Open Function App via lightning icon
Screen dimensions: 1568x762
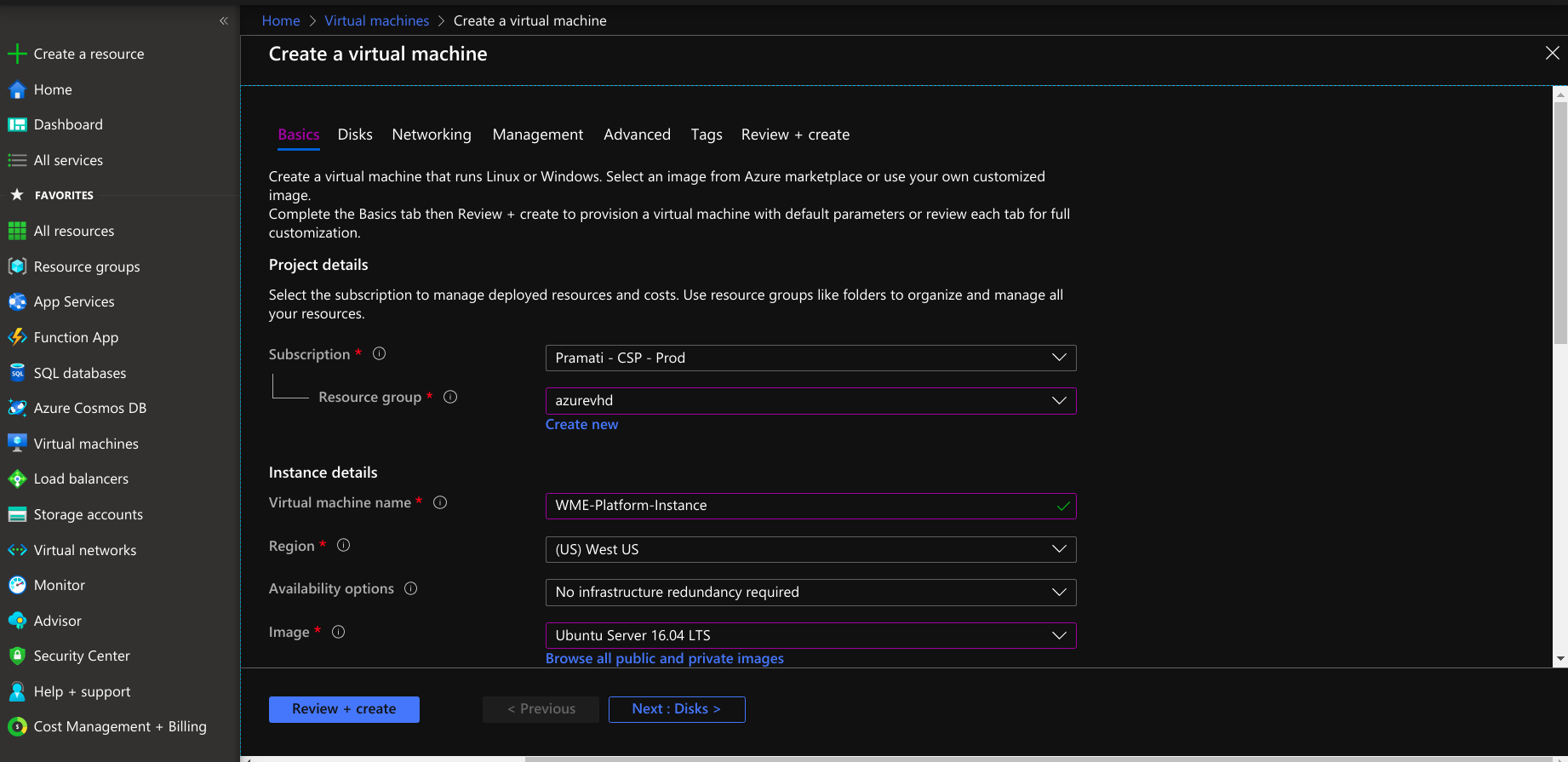pos(17,337)
